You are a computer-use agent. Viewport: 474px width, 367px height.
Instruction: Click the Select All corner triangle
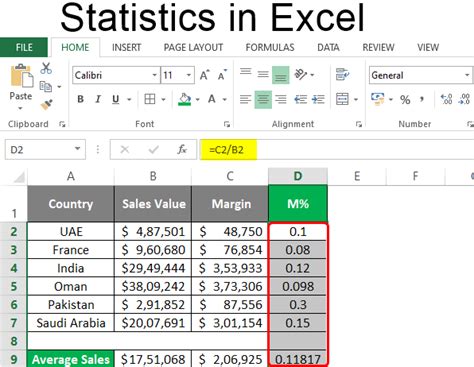tap(19, 177)
